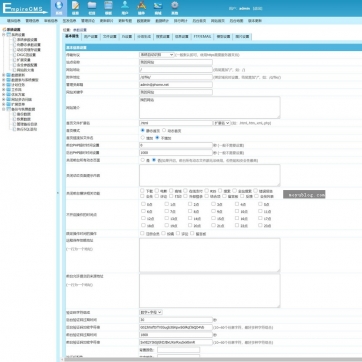This screenshot has width=362, height=362.
Task: Open 安全参数配置 in the tree
Action: point(27,65)
